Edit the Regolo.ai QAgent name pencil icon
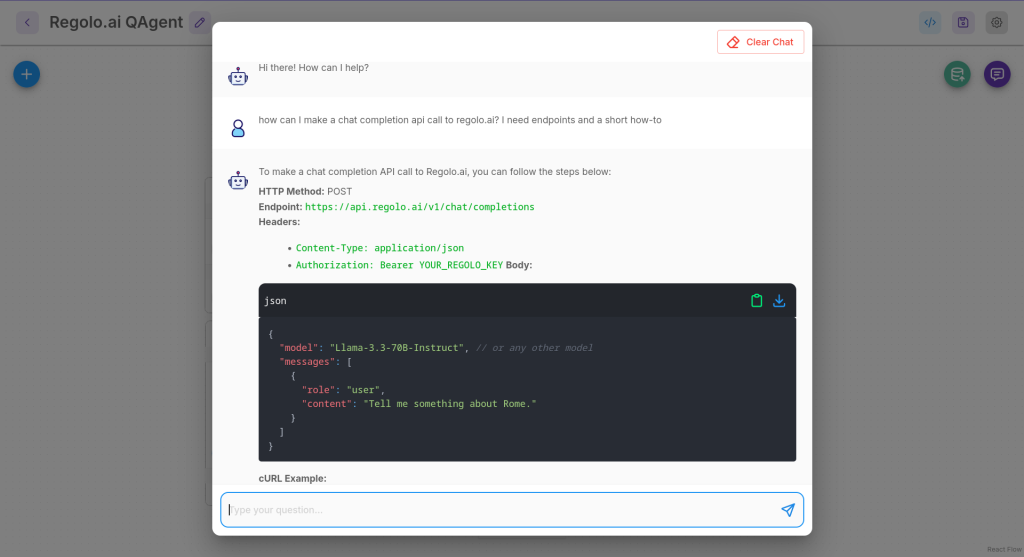 coord(200,22)
